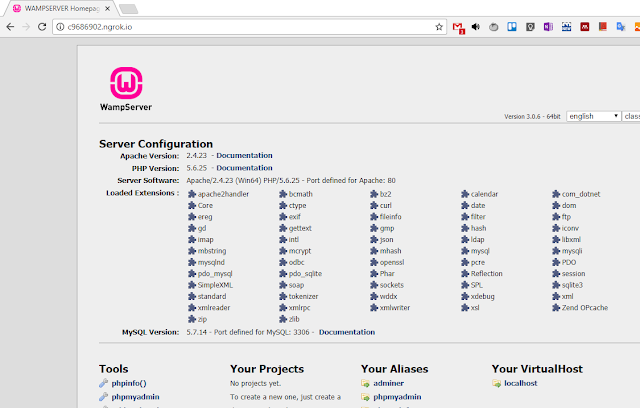Open phpmyadmin under Tools
Viewport: 640px width, 408px height.
click(x=136, y=397)
